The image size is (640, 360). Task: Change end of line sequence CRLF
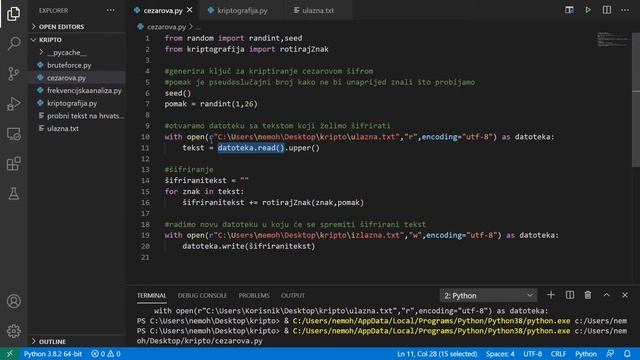pos(558,354)
